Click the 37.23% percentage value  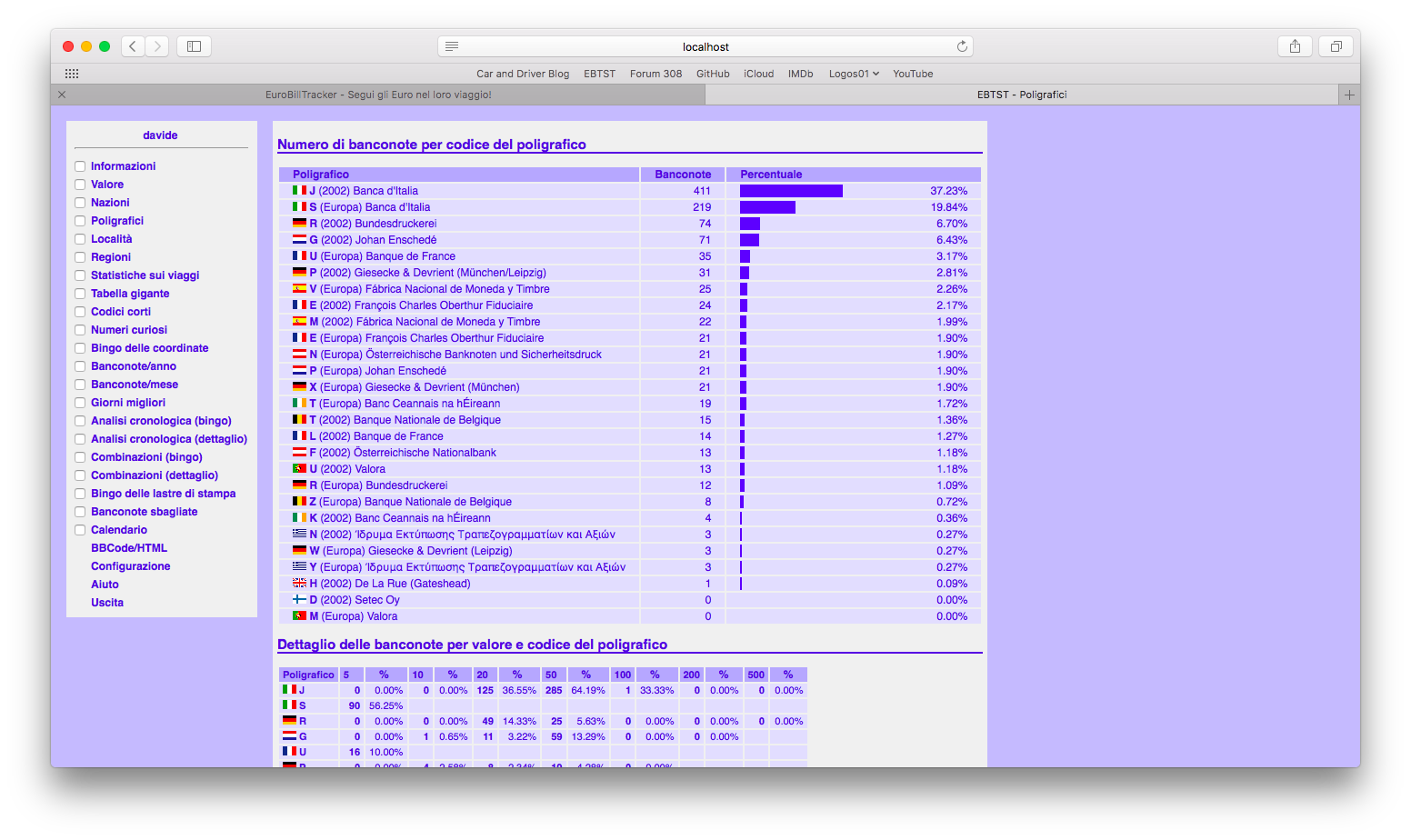click(948, 191)
